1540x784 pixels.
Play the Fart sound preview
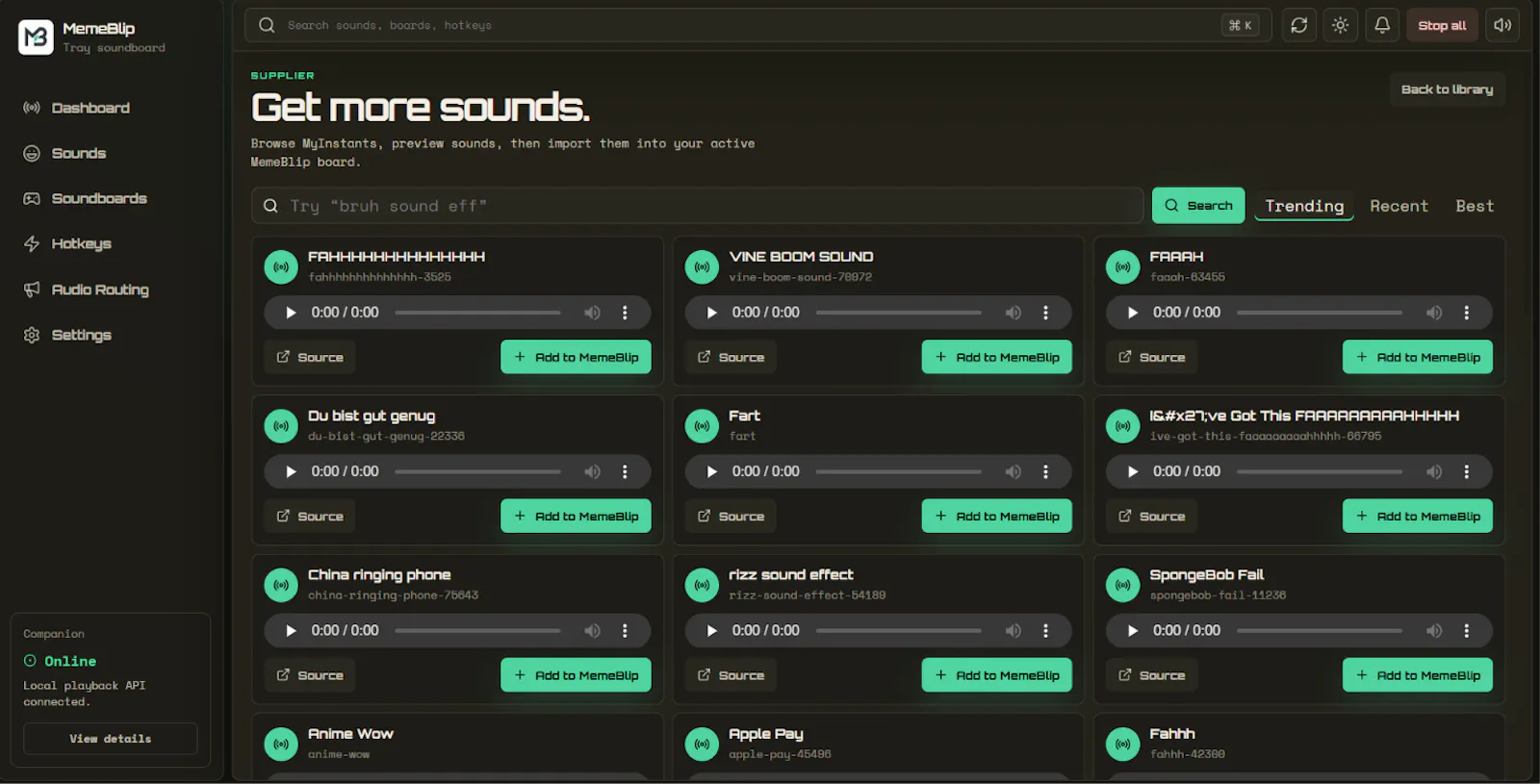[x=711, y=471]
